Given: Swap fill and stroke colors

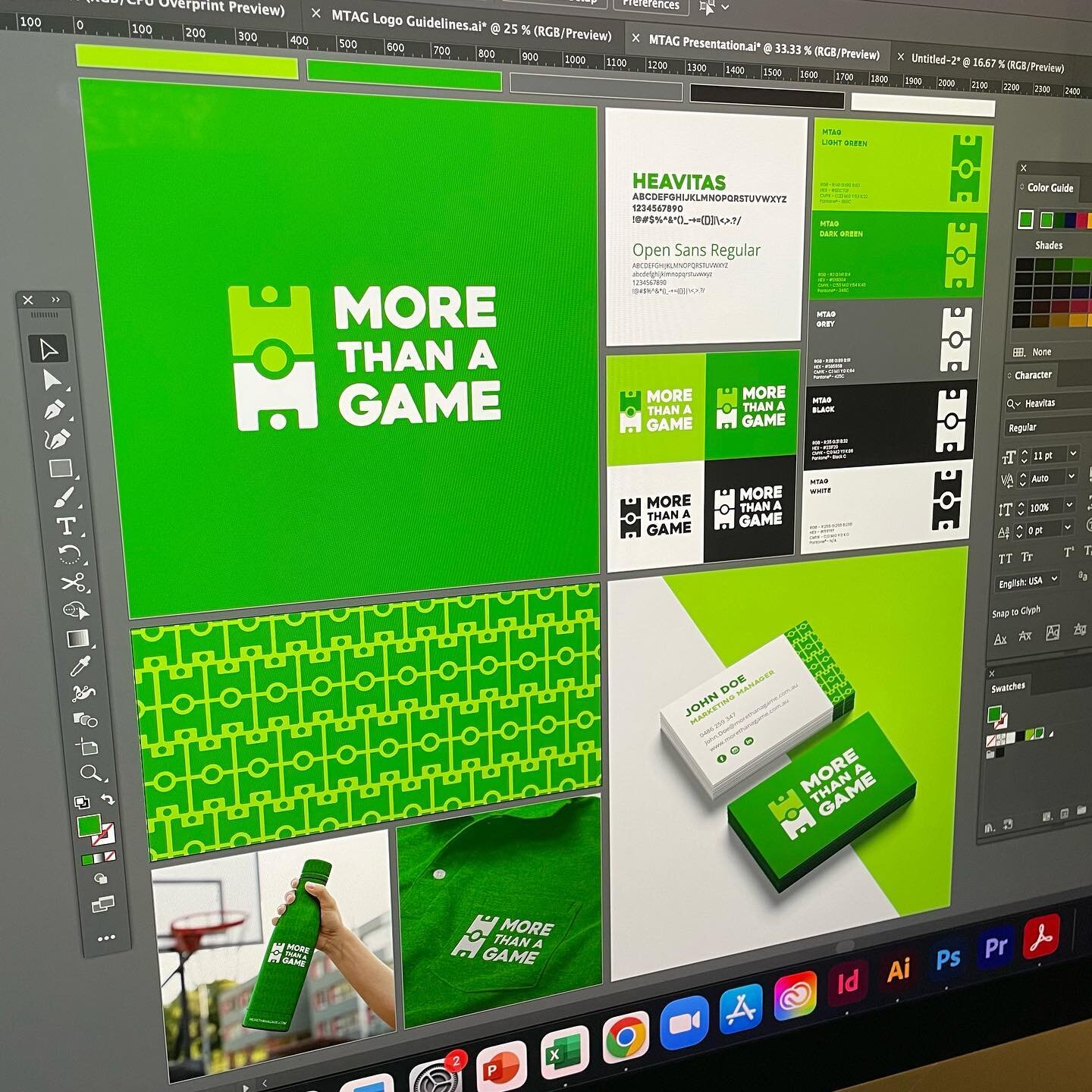Looking at the screenshot, I should (108, 800).
